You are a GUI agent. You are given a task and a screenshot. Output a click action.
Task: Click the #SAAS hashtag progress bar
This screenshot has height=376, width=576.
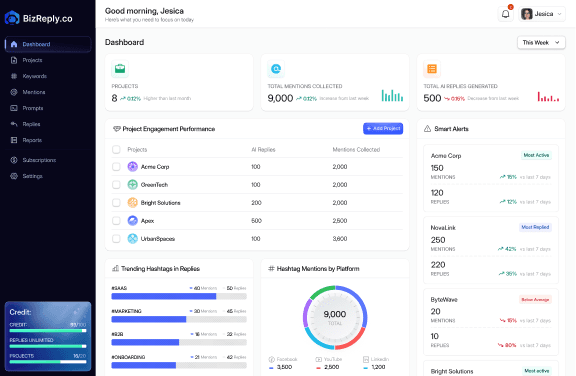tap(179, 296)
